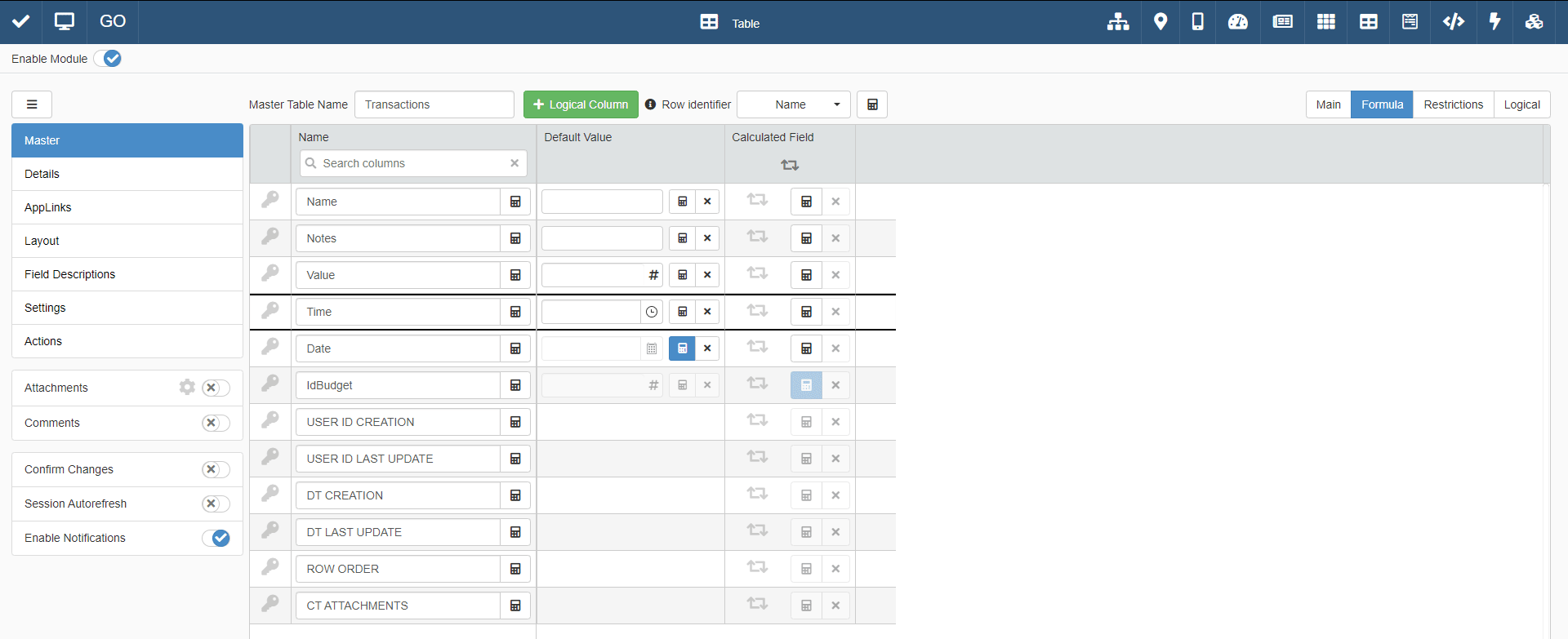Click the Logical Column button
The image size is (1568, 639).
click(581, 104)
